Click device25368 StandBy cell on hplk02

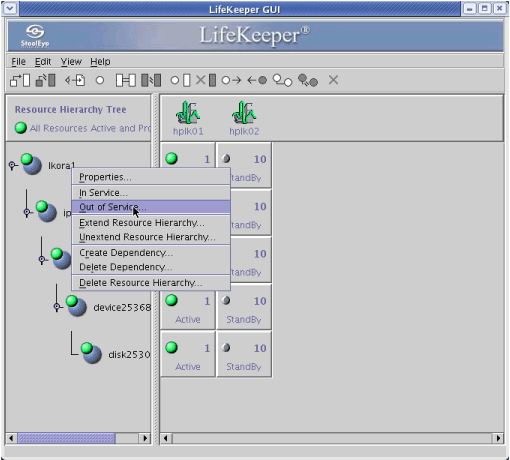pyautogui.click(x=244, y=307)
